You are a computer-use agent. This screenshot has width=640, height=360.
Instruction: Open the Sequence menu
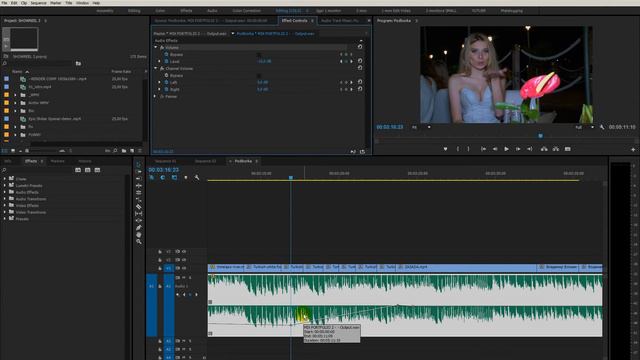pyautogui.click(x=38, y=3)
